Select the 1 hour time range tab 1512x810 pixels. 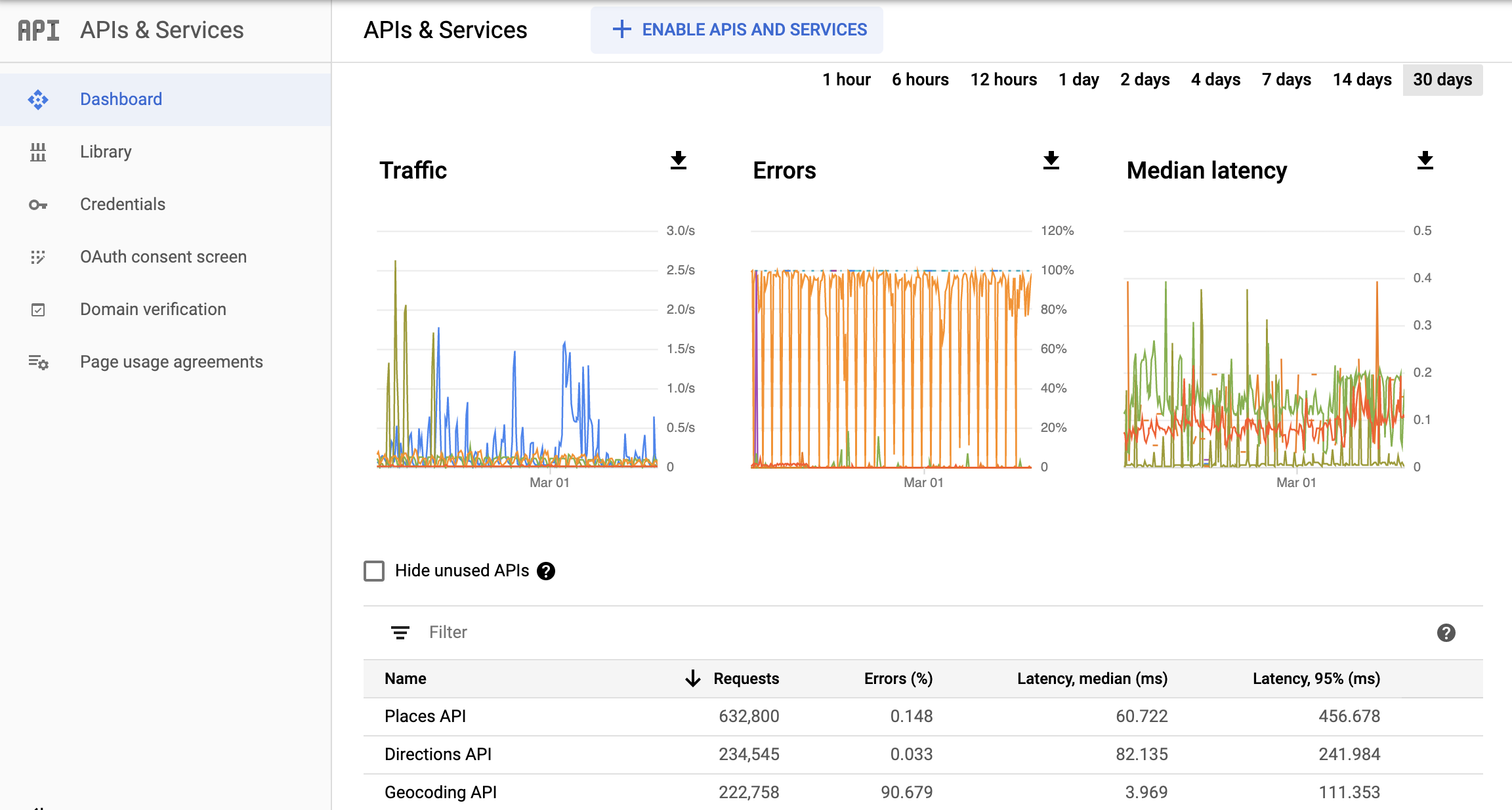844,80
